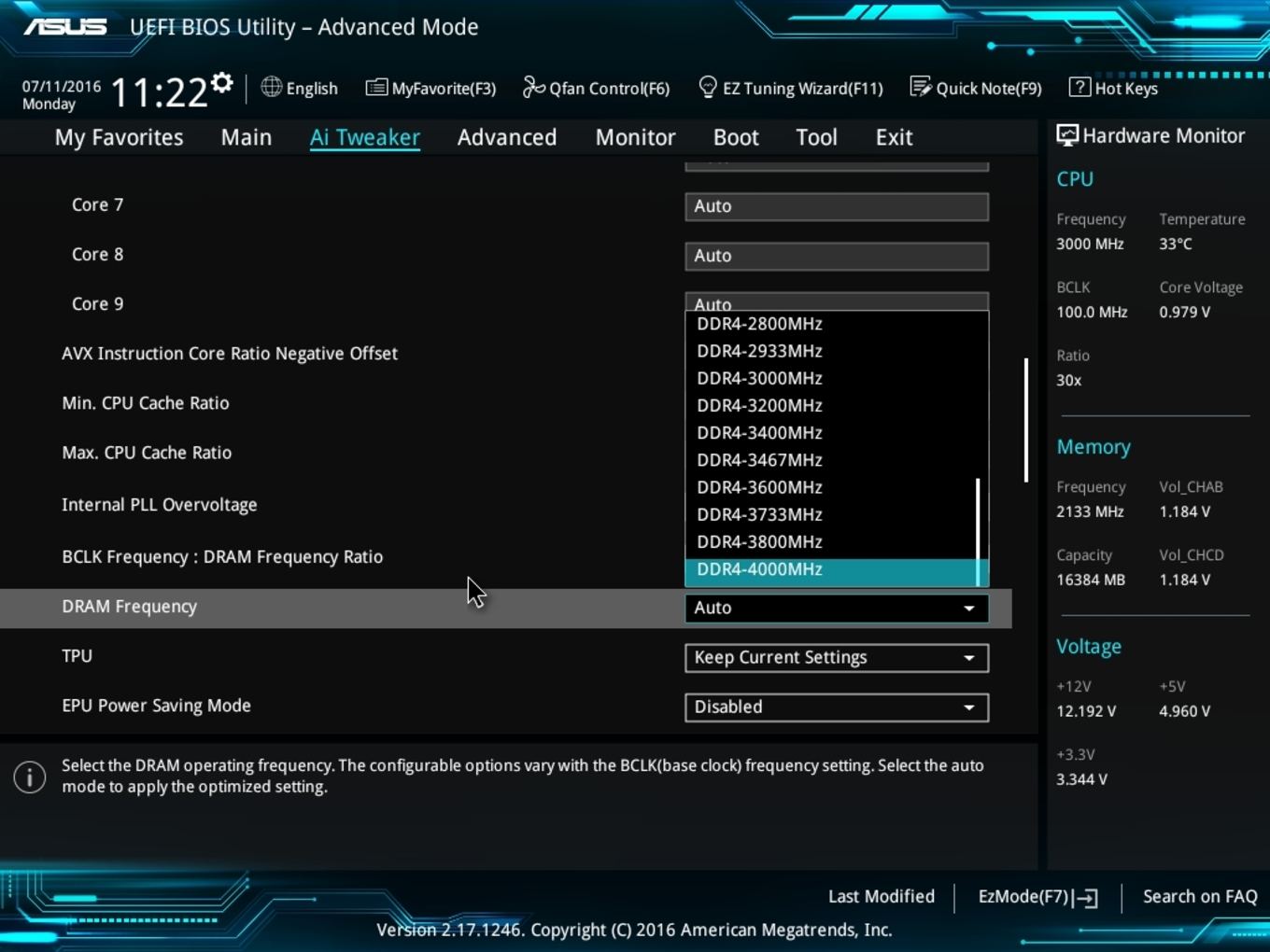Select Core 9 setting label

click(97, 303)
